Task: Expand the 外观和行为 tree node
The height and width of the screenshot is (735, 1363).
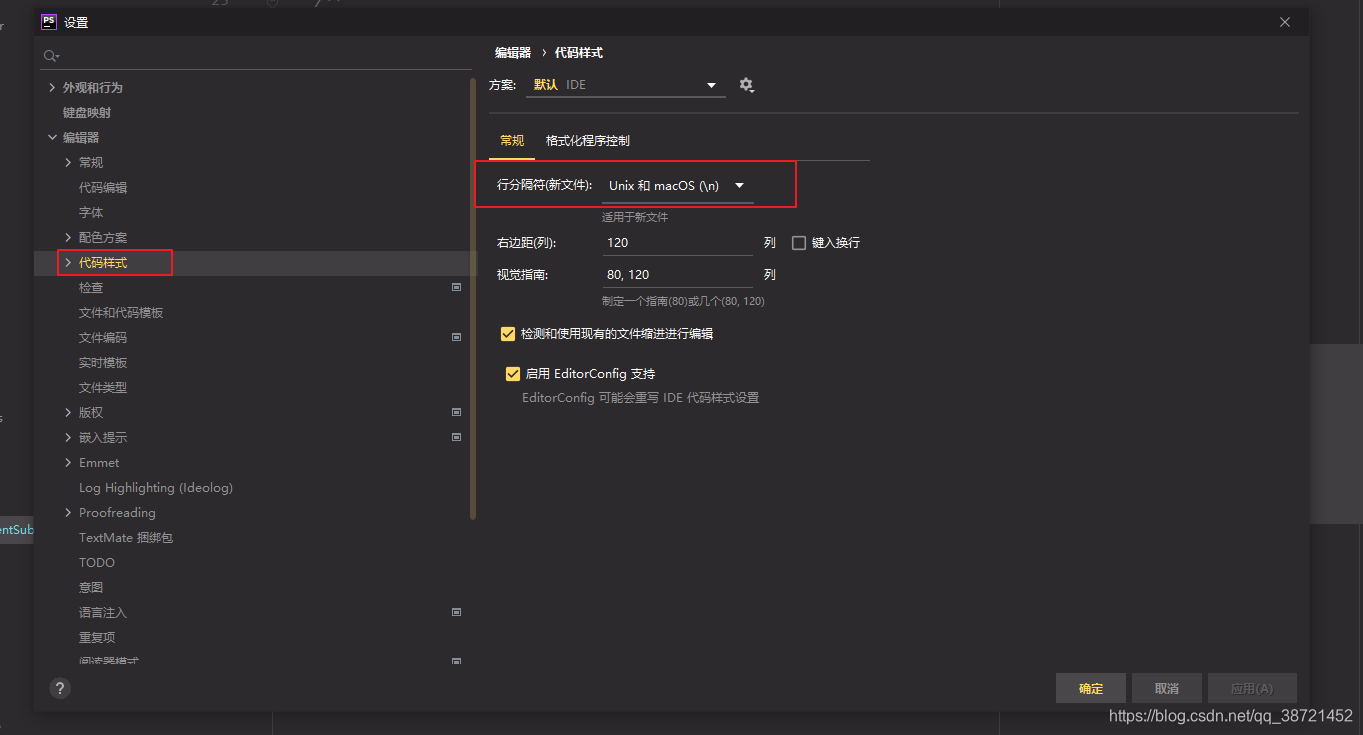Action: pyautogui.click(x=52, y=88)
